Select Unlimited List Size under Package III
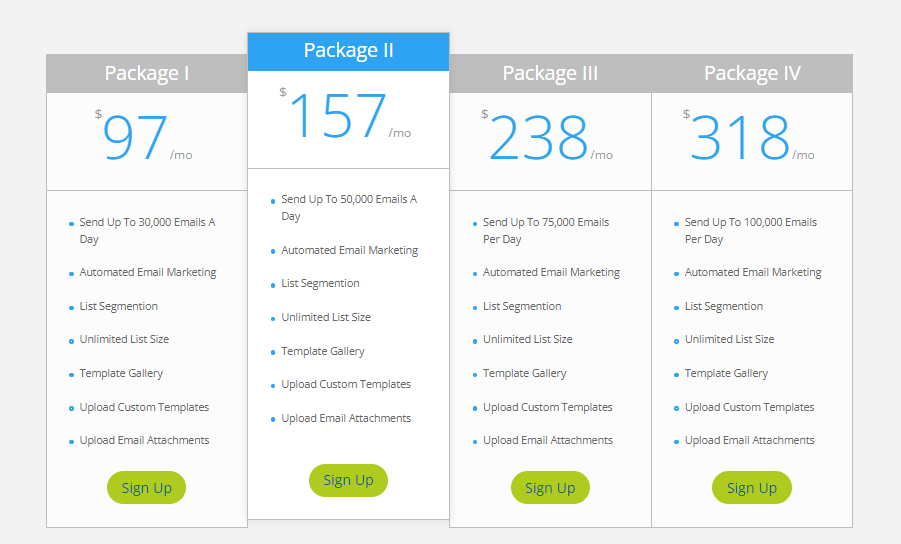 click(x=527, y=339)
